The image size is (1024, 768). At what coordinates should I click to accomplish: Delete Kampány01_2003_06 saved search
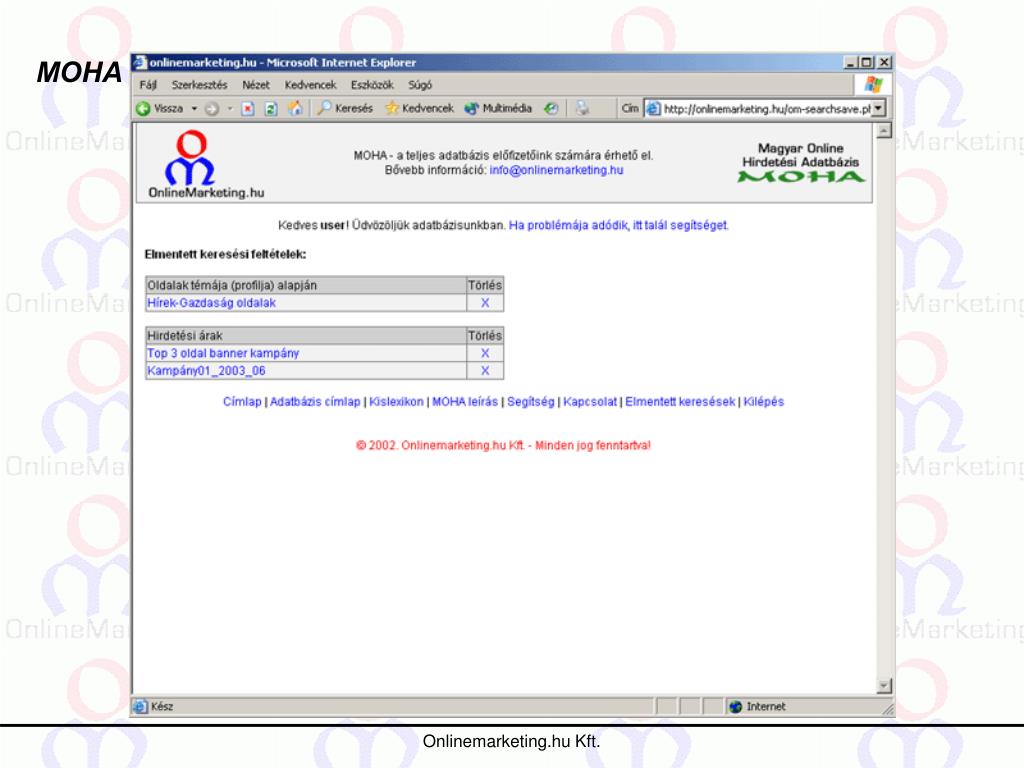click(x=485, y=371)
